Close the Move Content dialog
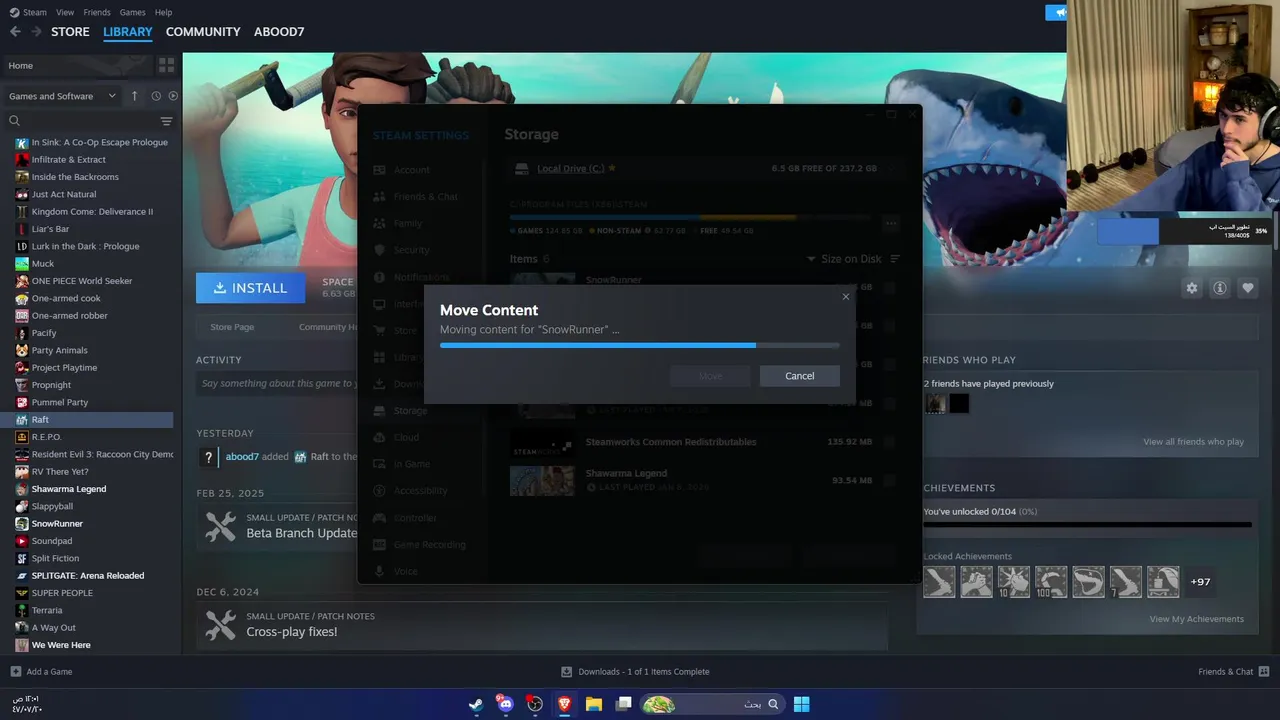The height and width of the screenshot is (720, 1280). click(x=846, y=297)
